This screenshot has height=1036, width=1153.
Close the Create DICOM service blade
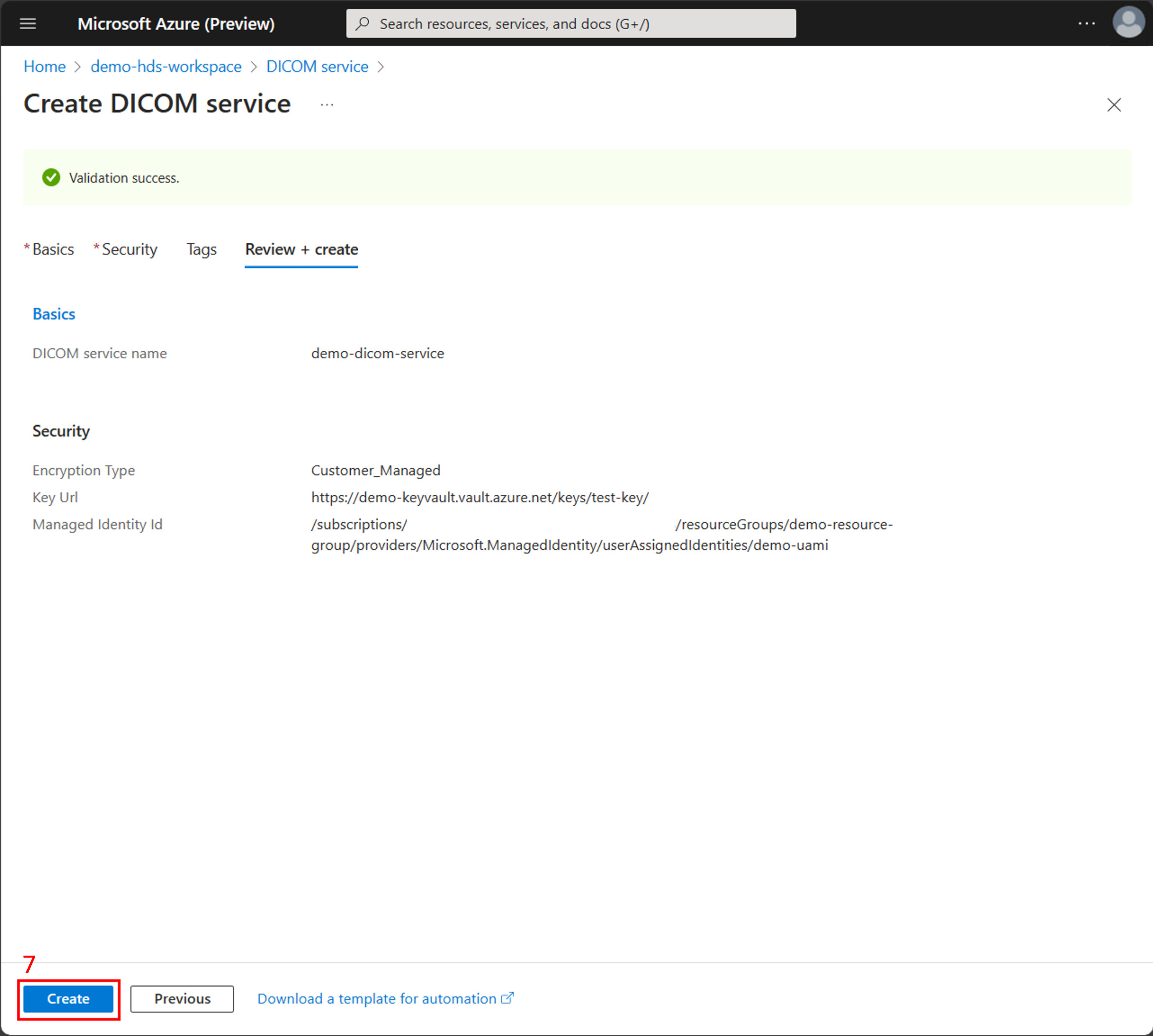click(1113, 105)
